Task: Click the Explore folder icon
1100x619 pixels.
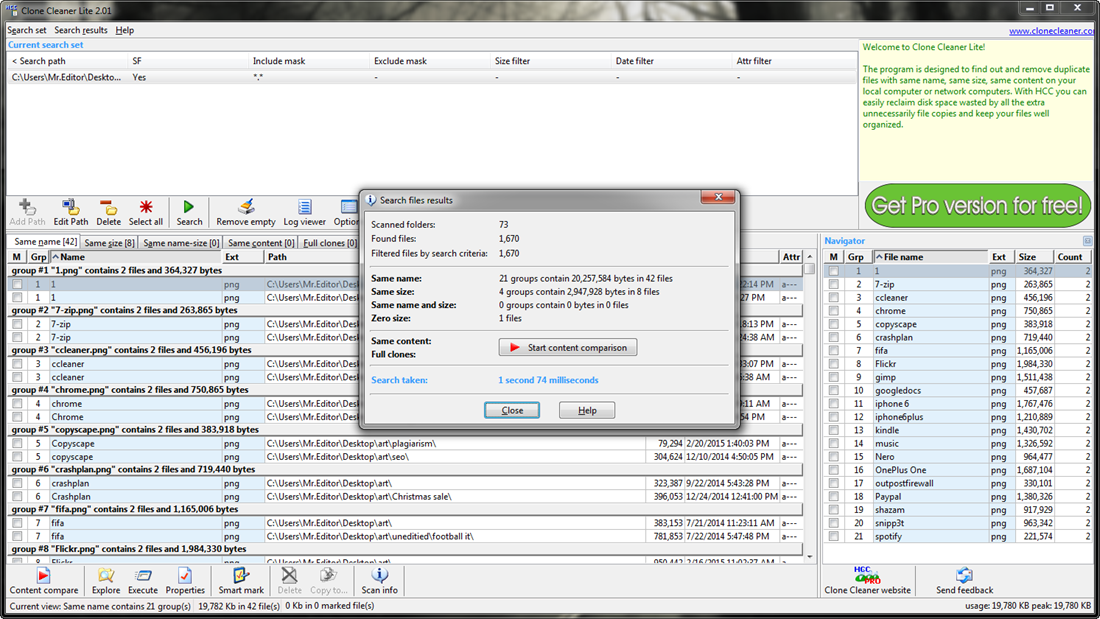Action: 106,576
